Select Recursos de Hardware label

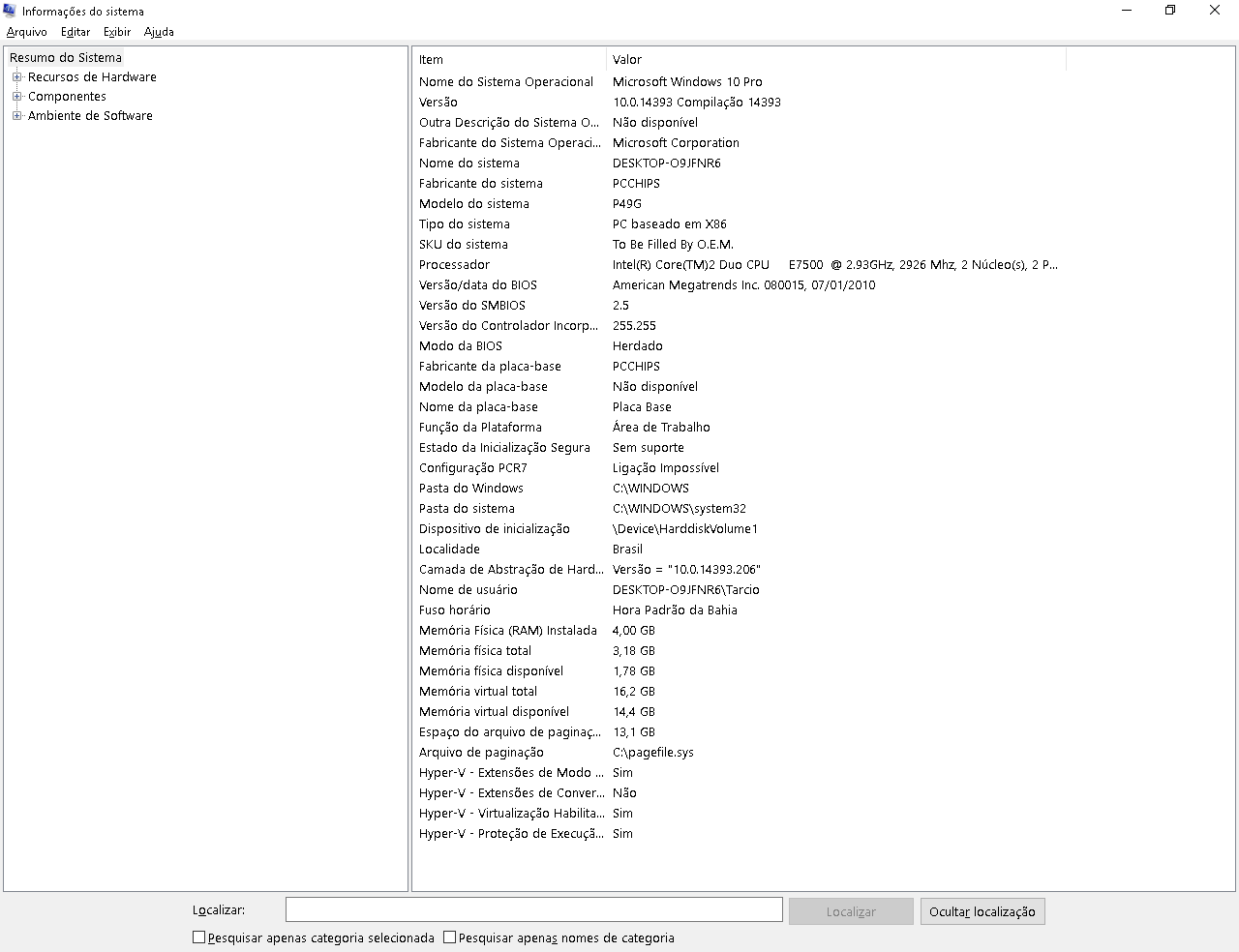(92, 77)
